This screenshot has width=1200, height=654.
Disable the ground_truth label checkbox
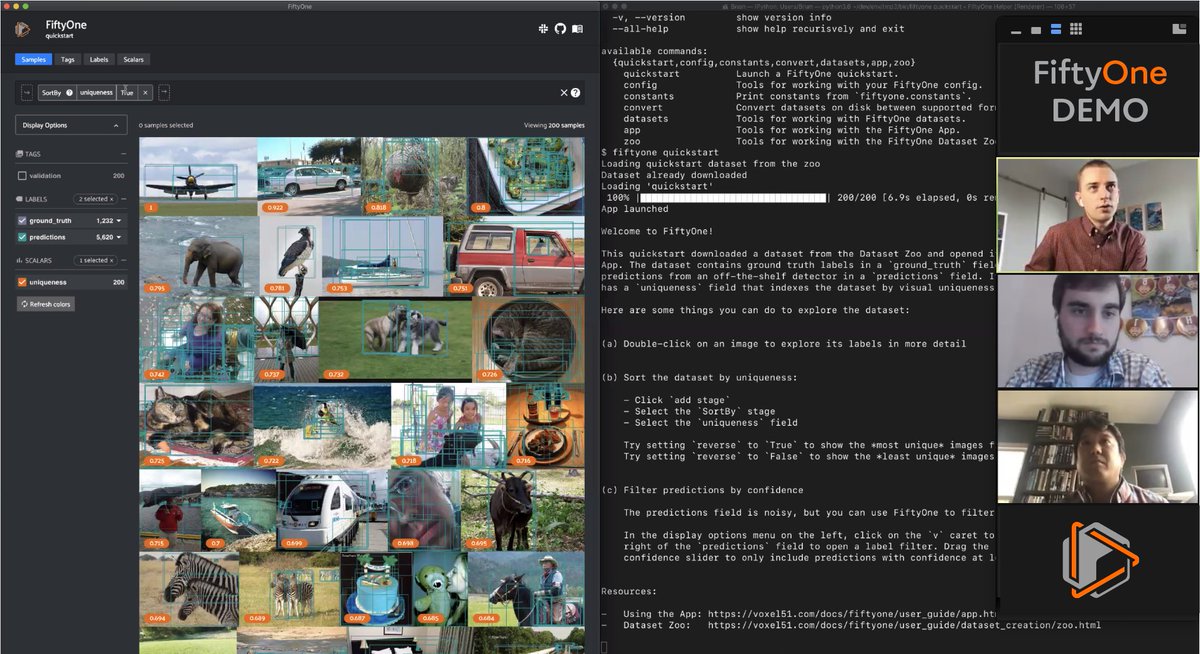coord(22,220)
